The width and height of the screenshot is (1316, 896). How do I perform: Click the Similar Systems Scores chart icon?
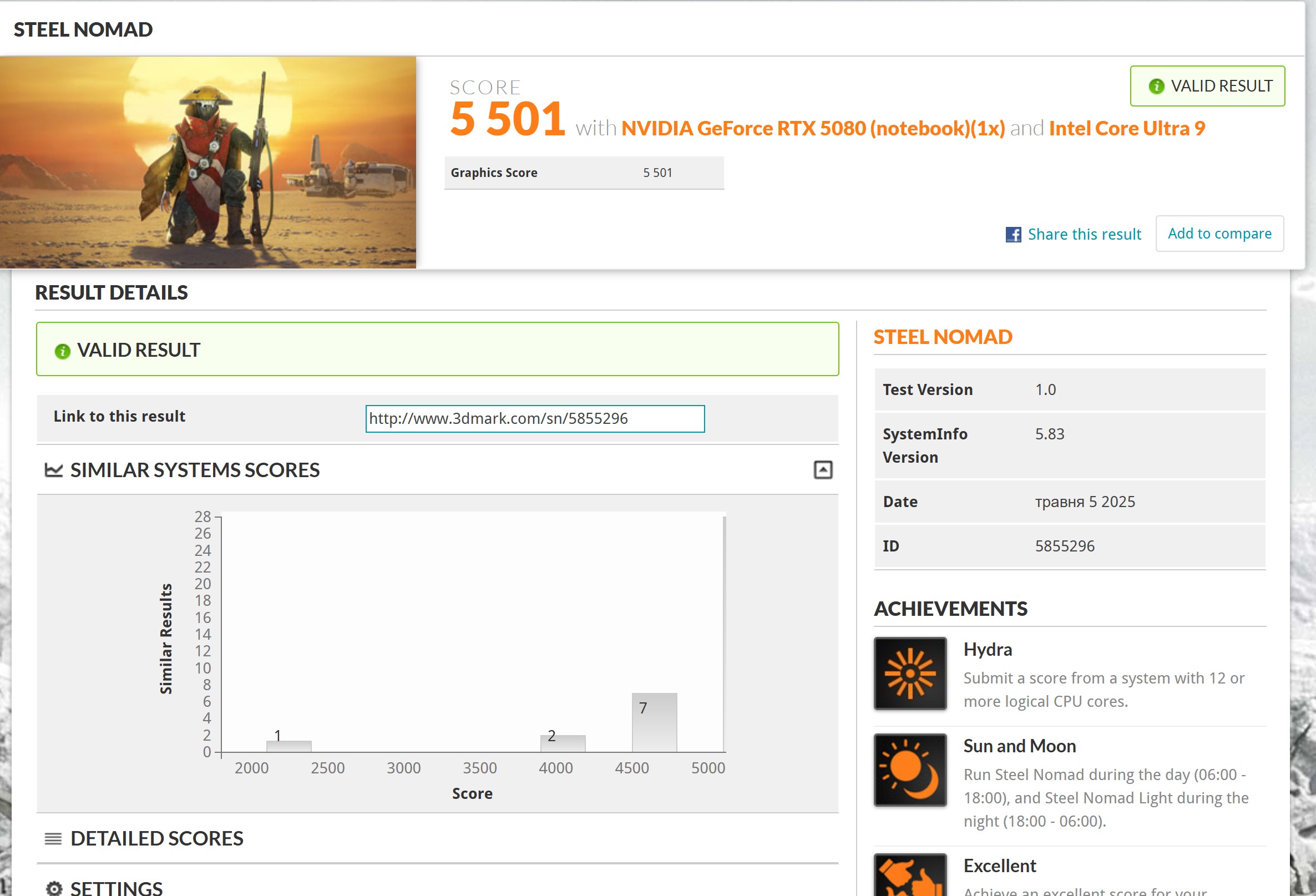pyautogui.click(x=54, y=470)
